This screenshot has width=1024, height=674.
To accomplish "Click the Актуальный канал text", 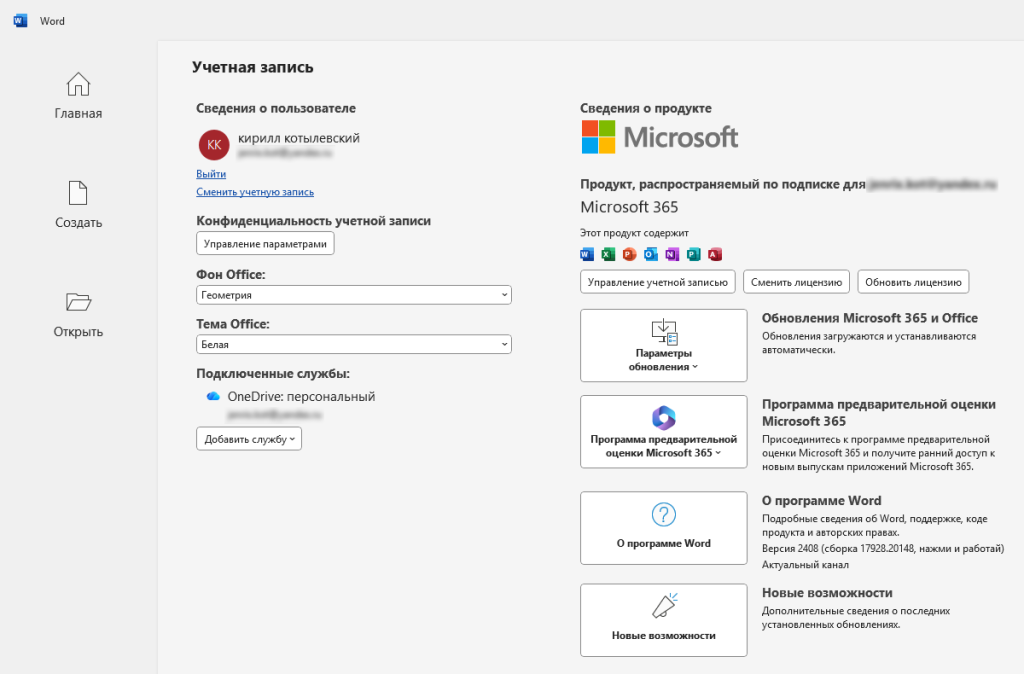I will tap(805, 565).
